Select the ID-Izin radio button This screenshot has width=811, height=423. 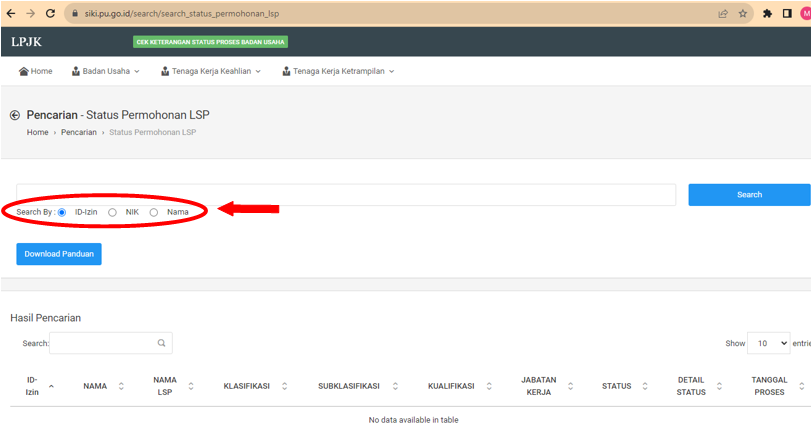tap(62, 213)
